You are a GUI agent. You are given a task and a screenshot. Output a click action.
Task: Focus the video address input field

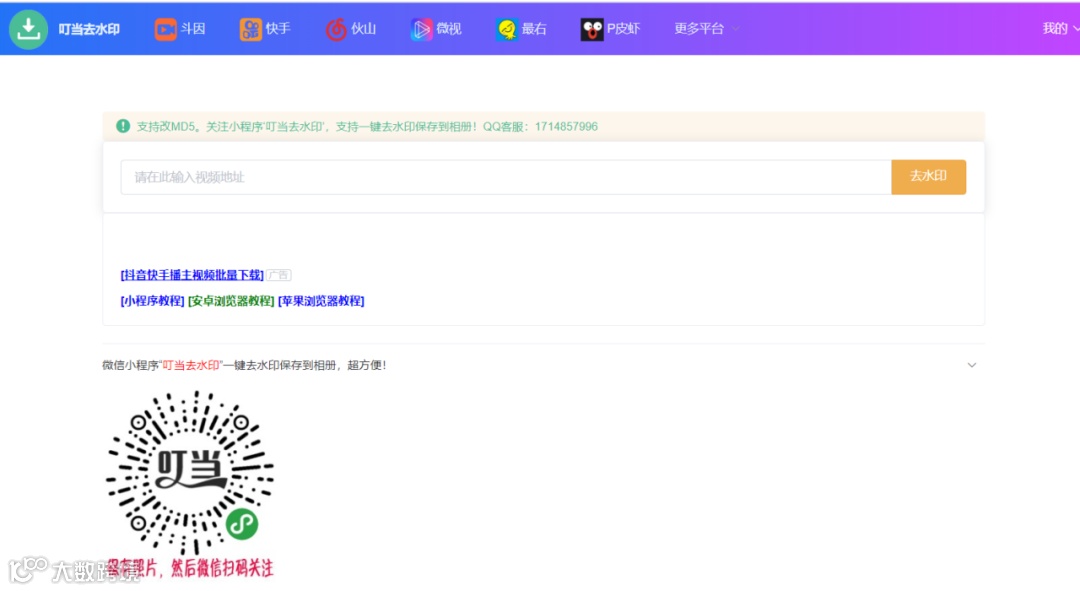tap(506, 177)
